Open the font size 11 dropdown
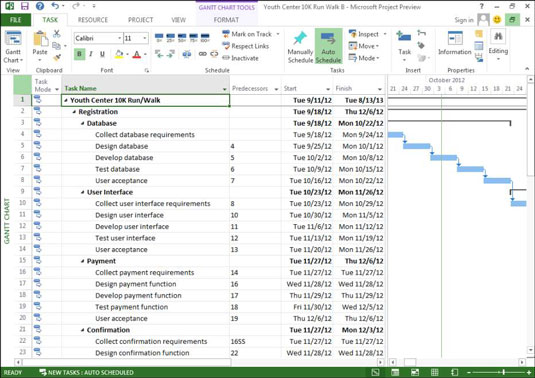Screen dimensions: 535x378 click(x=145, y=38)
